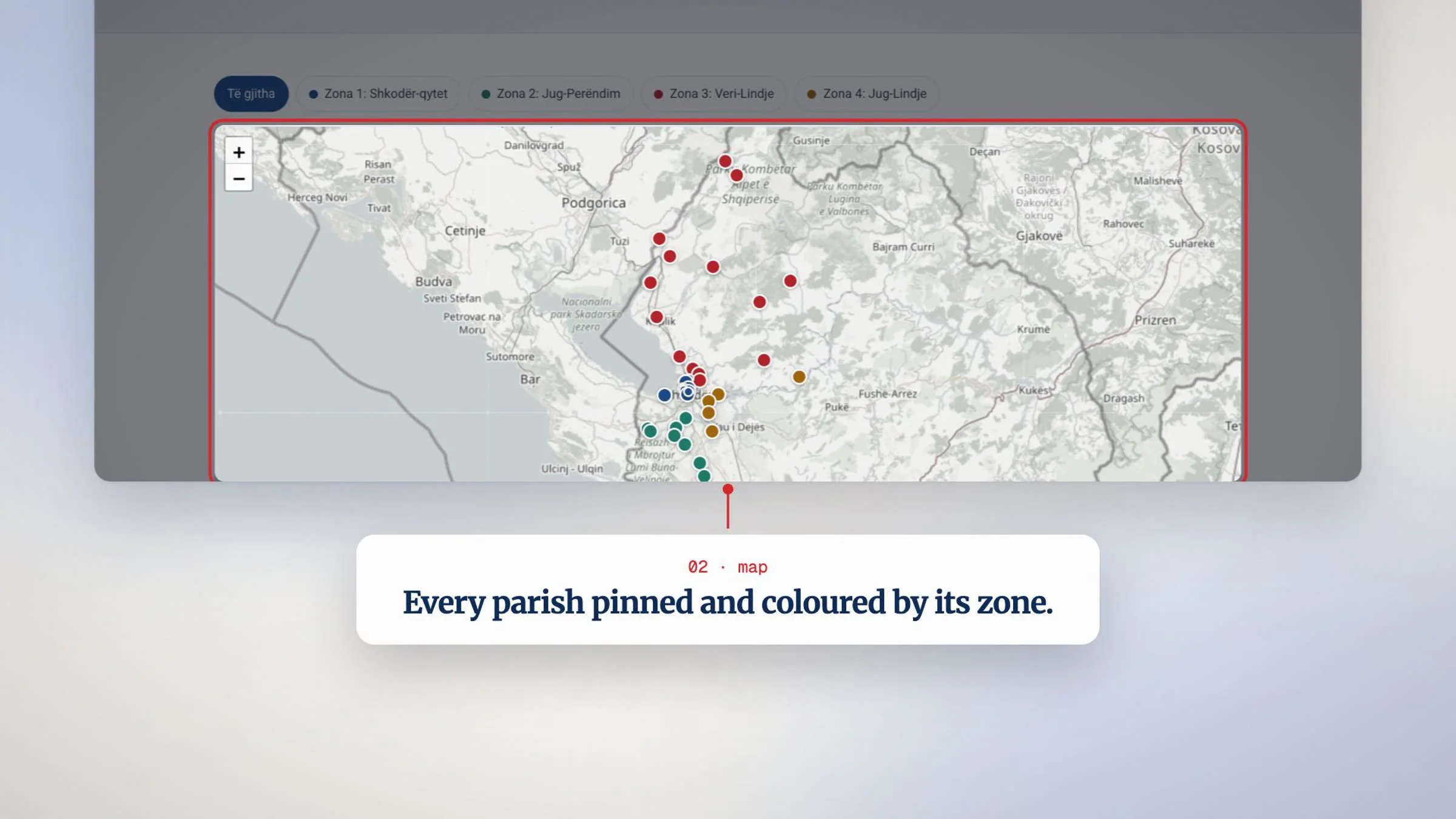This screenshot has width=1456, height=819.
Task: Select the red pin nearest Bajram Curri
Action: click(x=790, y=281)
